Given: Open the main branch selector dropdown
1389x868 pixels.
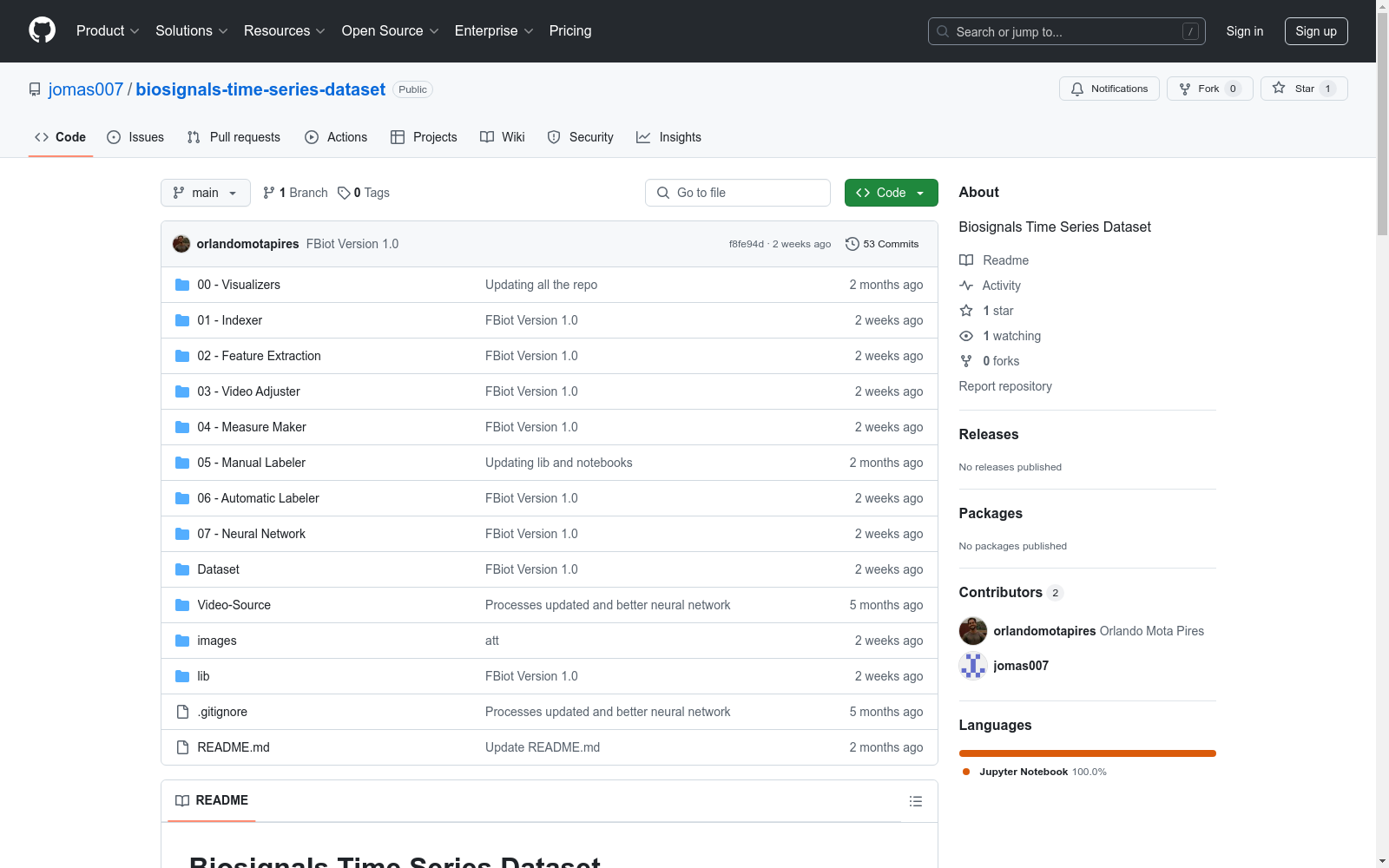Looking at the screenshot, I should click(206, 193).
